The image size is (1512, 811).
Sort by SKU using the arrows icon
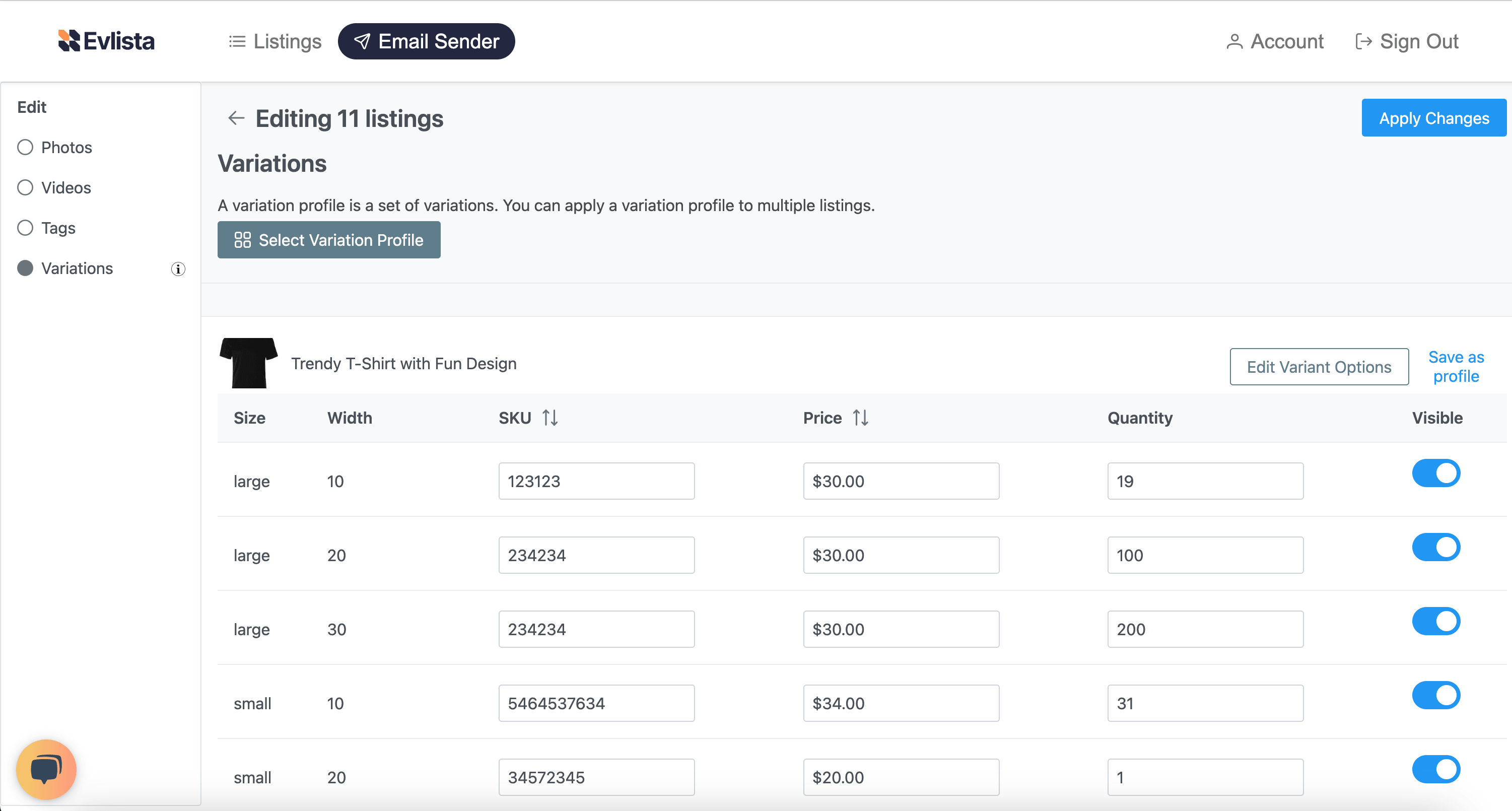(x=550, y=418)
